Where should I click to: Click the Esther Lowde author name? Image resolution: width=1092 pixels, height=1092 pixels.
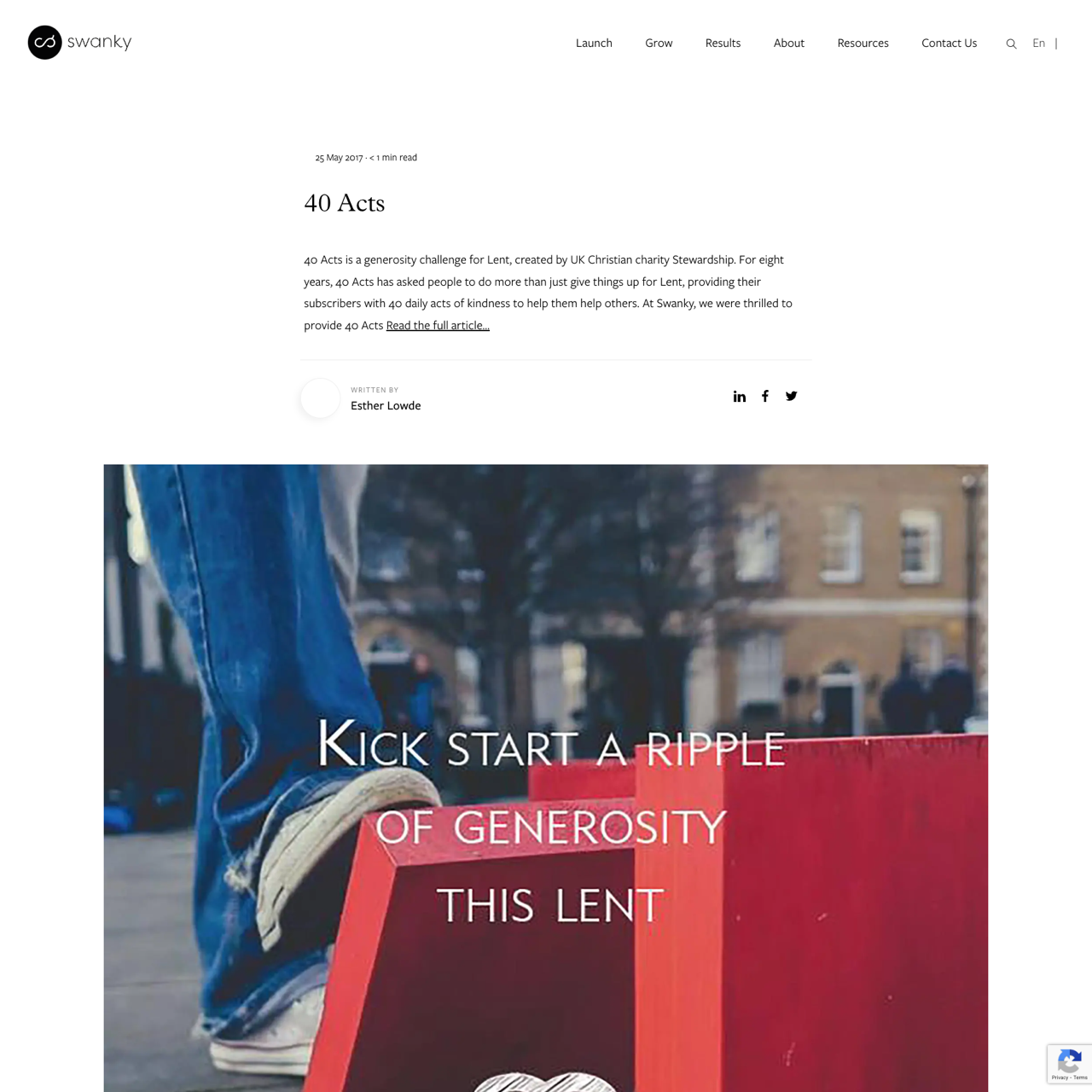click(x=386, y=405)
